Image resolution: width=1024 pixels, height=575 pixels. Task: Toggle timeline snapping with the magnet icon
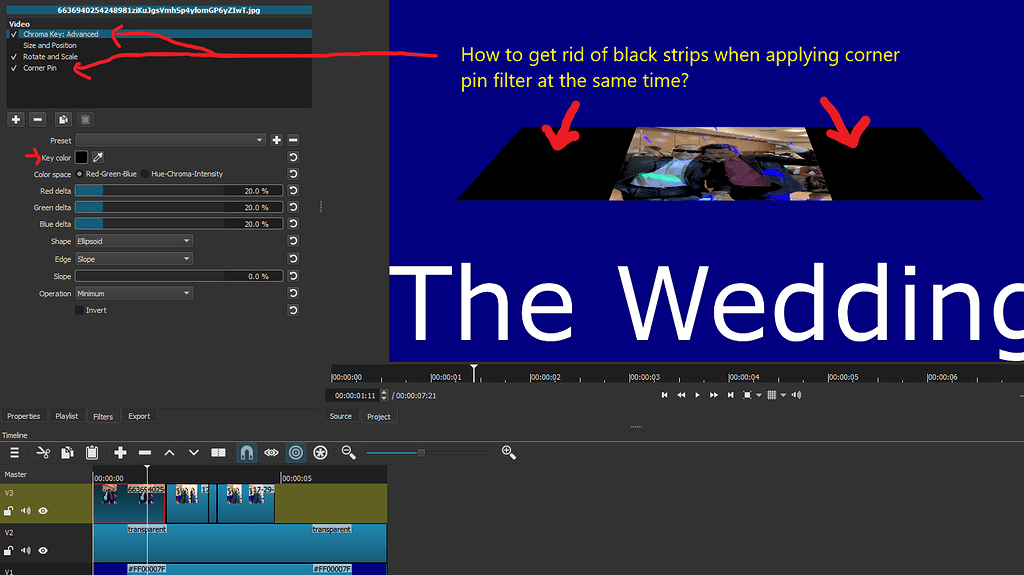tap(247, 452)
